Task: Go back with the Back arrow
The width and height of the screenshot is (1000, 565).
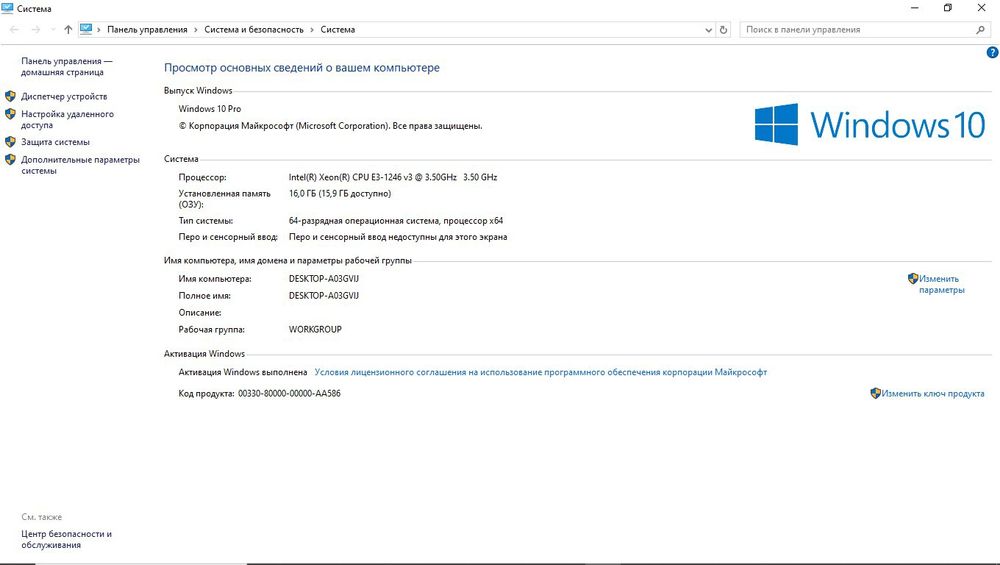Action: (x=14, y=29)
